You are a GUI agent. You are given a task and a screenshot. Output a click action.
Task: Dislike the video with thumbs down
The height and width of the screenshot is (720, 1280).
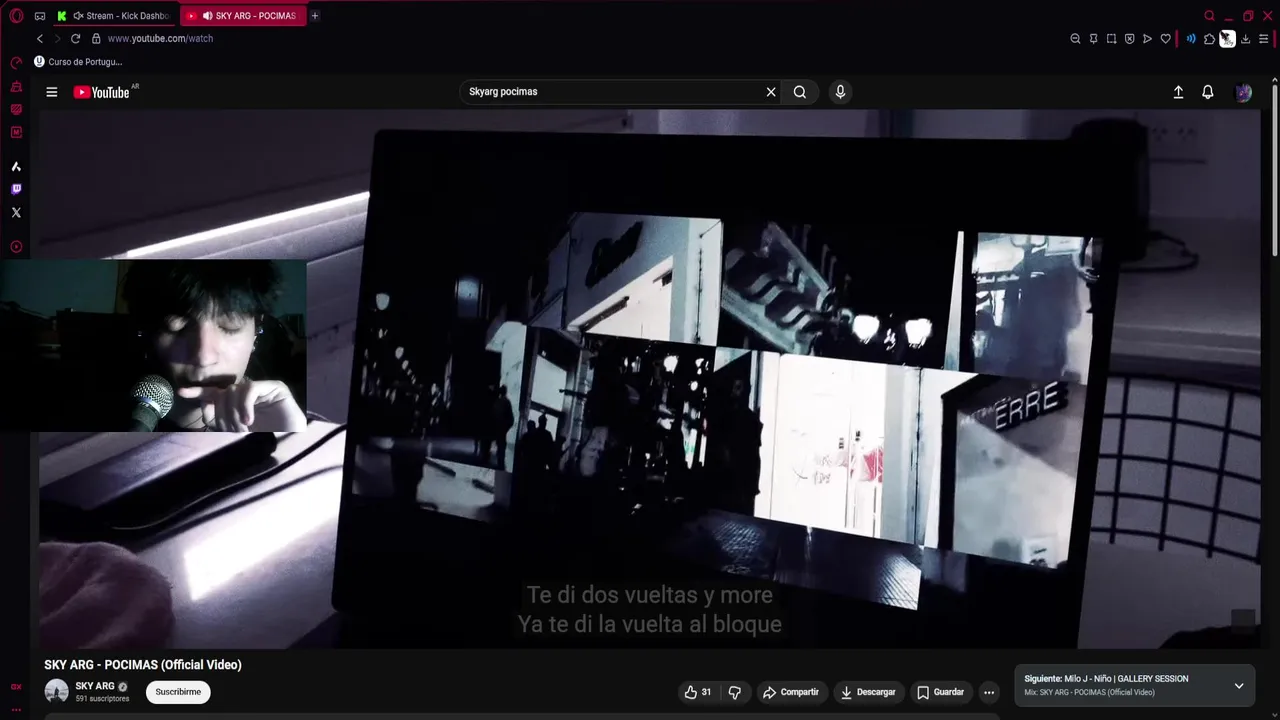pyautogui.click(x=735, y=692)
